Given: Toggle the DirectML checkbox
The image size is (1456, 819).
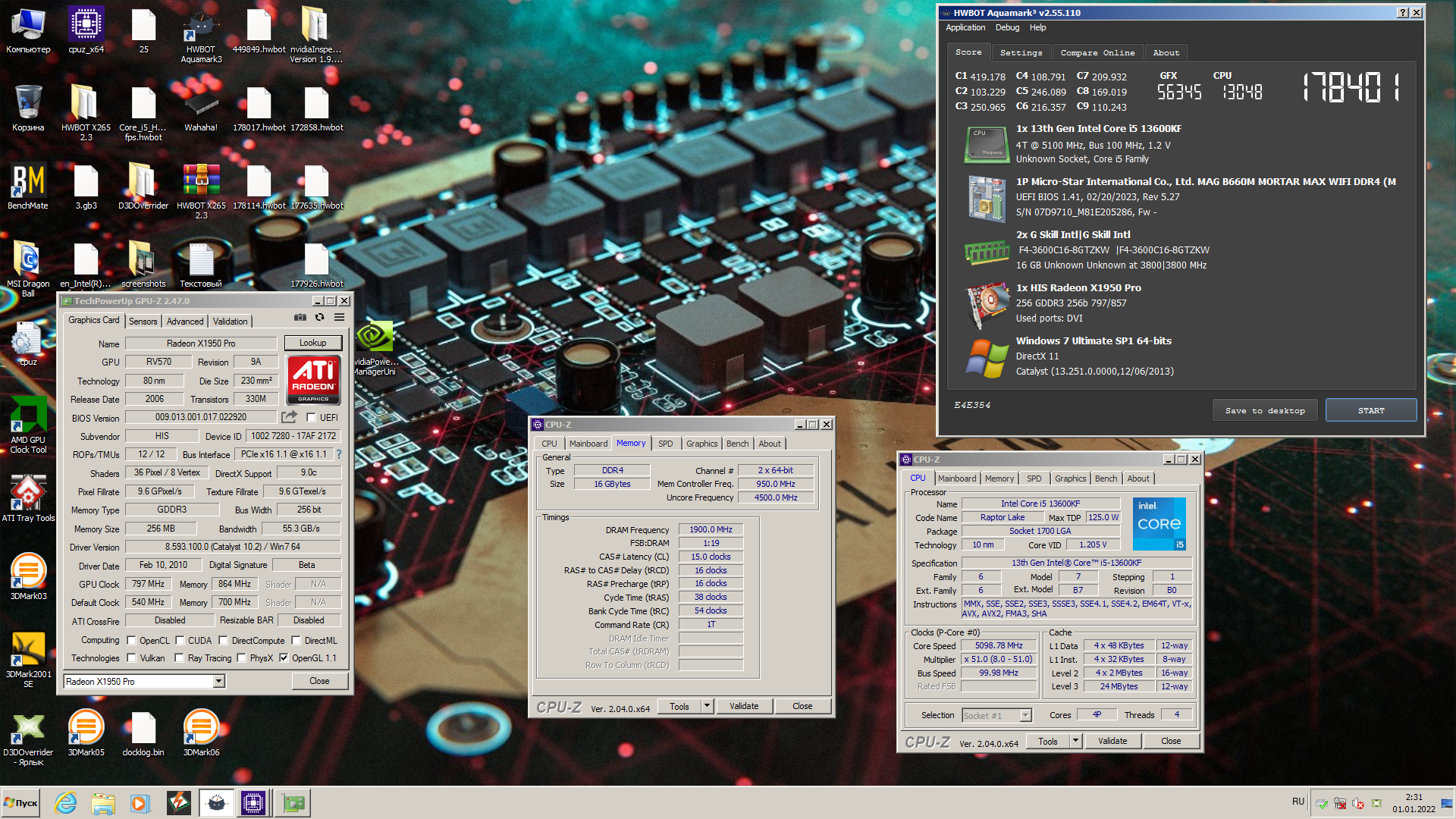Looking at the screenshot, I should 297,640.
